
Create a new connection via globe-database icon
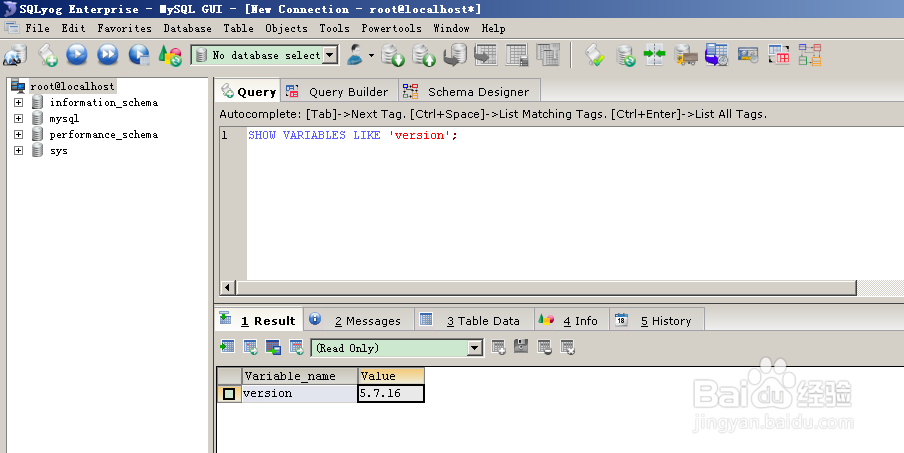click(x=16, y=55)
